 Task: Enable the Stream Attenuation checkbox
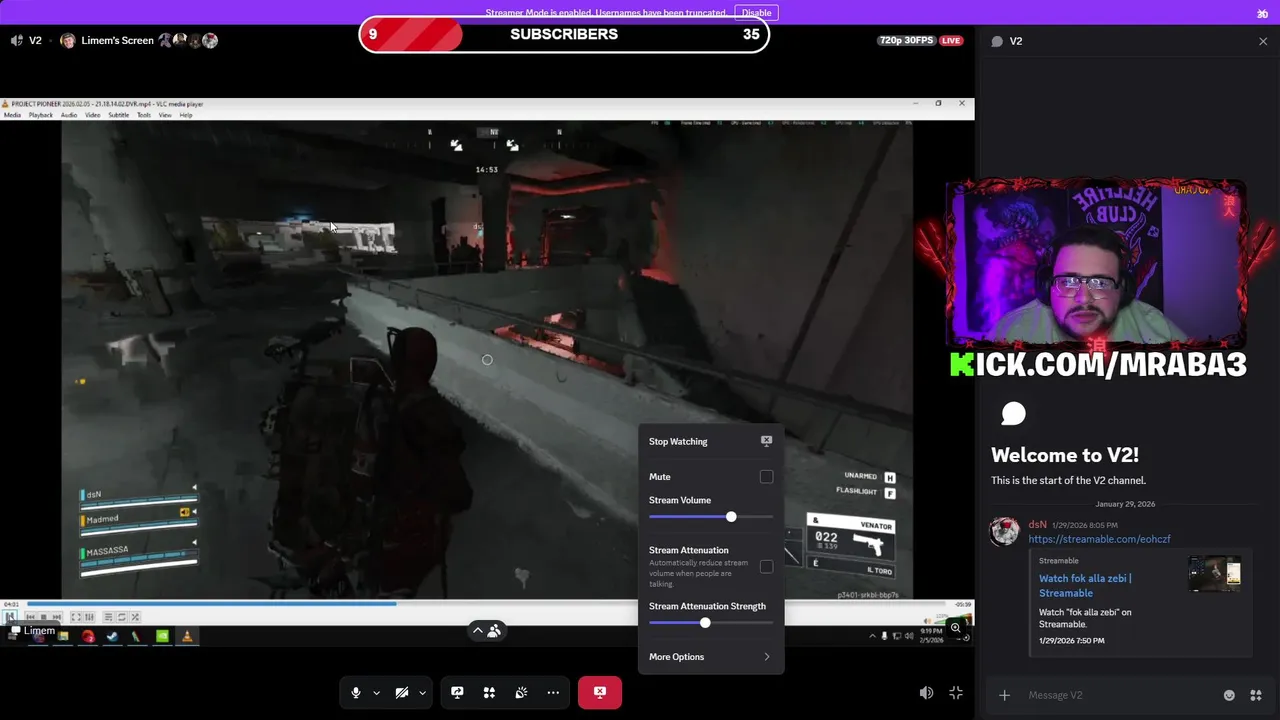pos(766,566)
